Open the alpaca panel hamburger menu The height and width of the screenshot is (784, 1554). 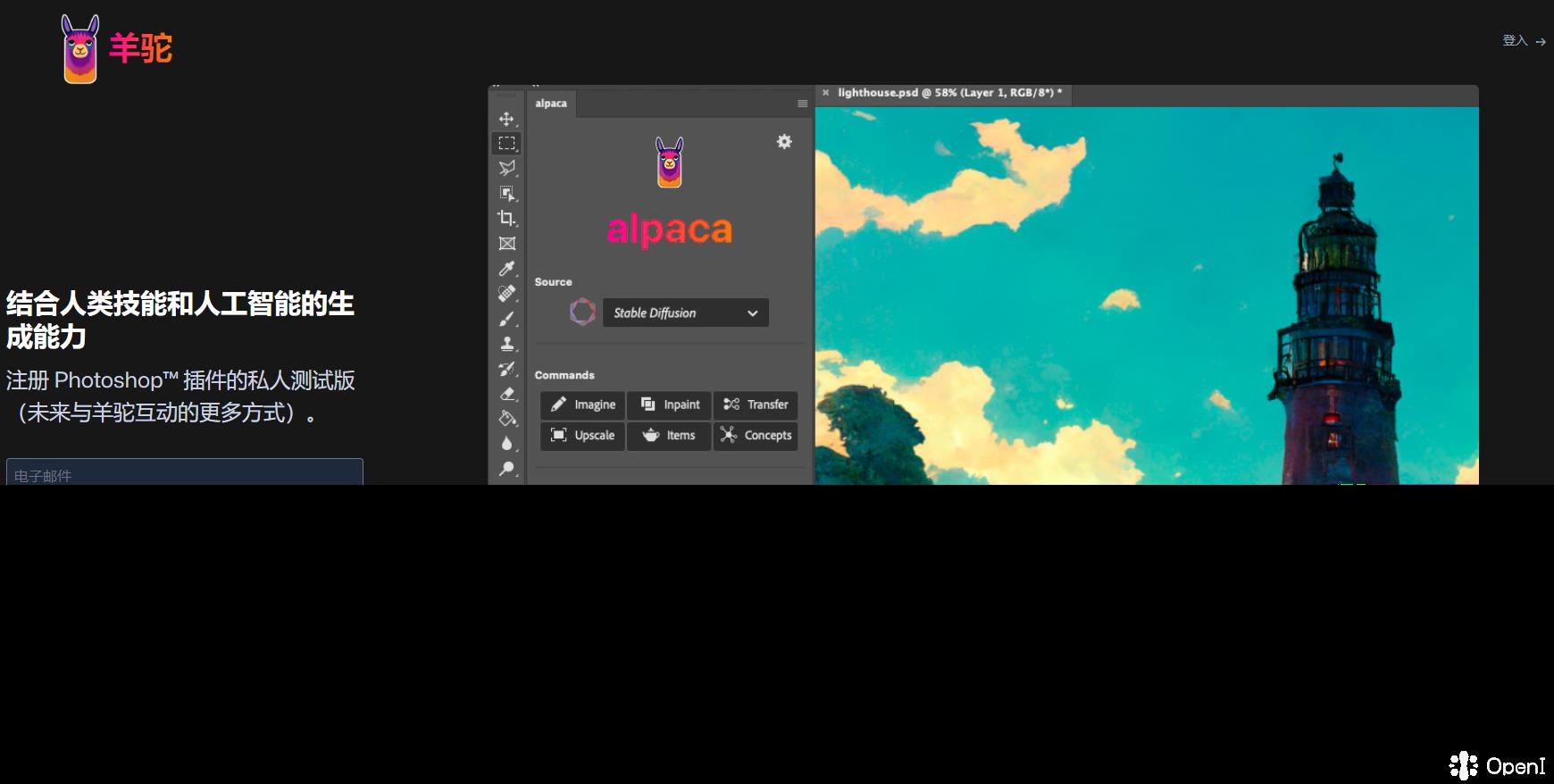802,104
